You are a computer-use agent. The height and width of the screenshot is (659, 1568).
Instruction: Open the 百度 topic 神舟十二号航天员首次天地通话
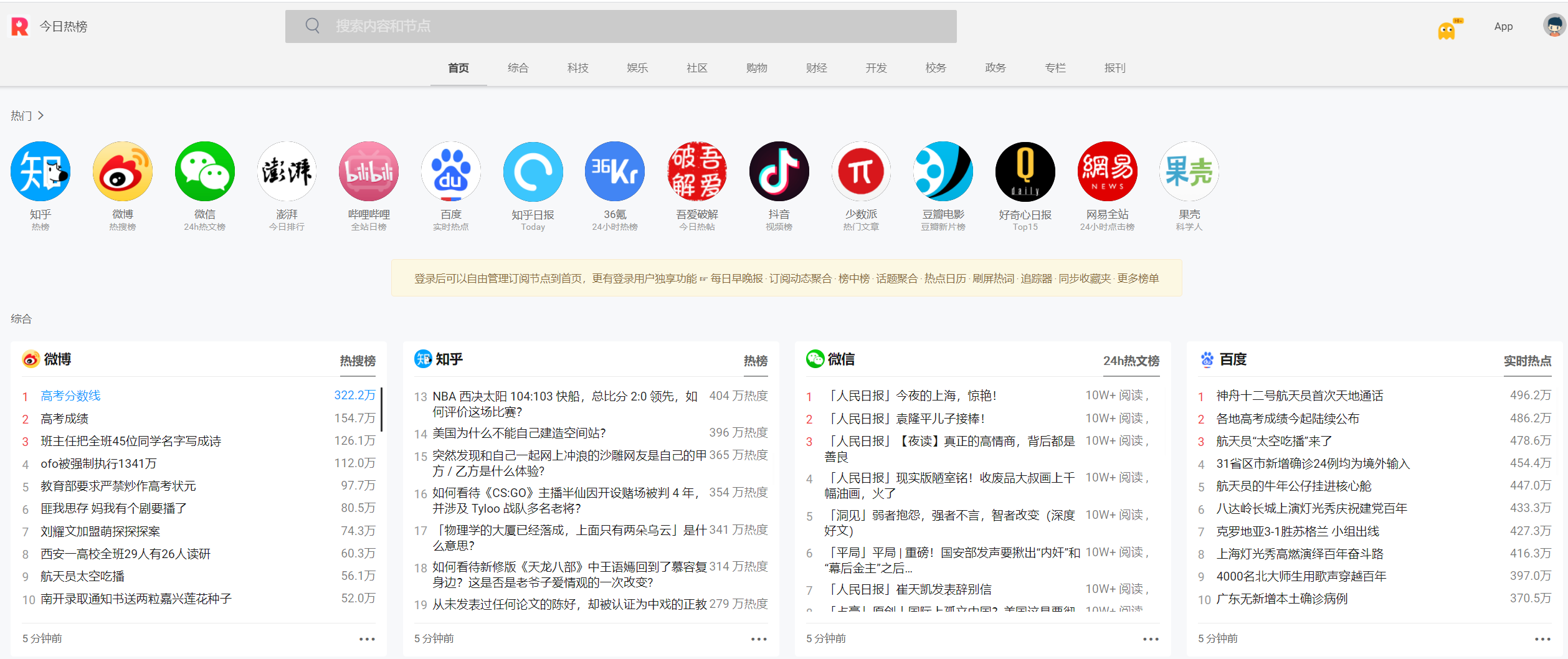tap(1300, 396)
